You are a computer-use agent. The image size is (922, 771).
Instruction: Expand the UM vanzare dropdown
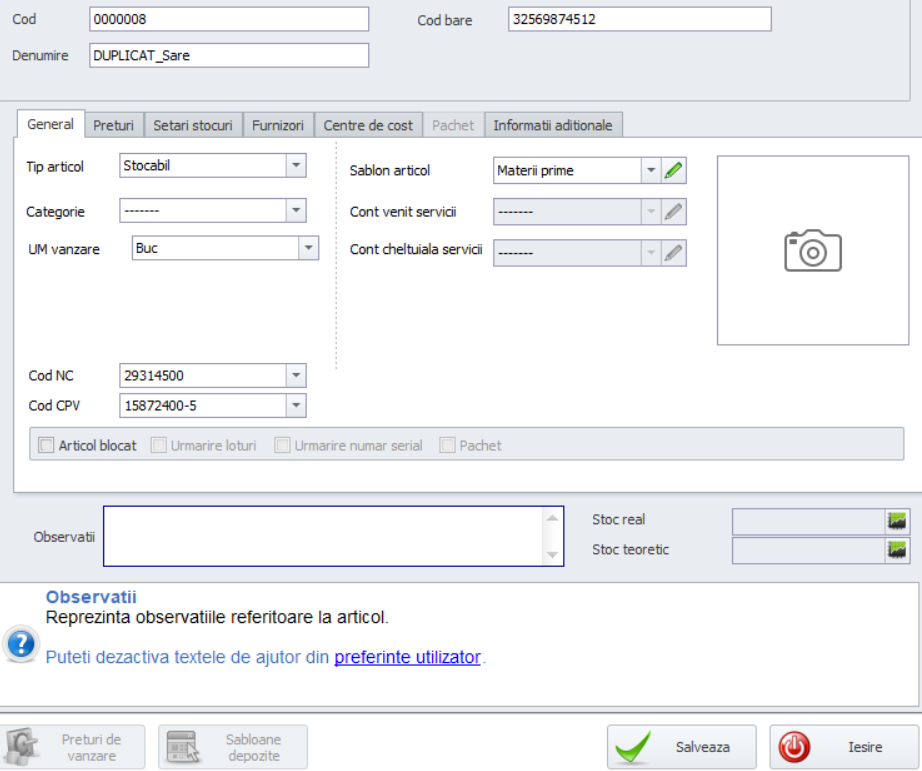click(x=307, y=248)
